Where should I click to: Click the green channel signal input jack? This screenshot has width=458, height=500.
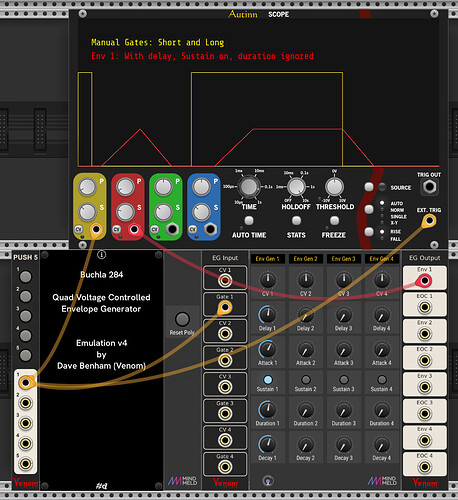172,229
